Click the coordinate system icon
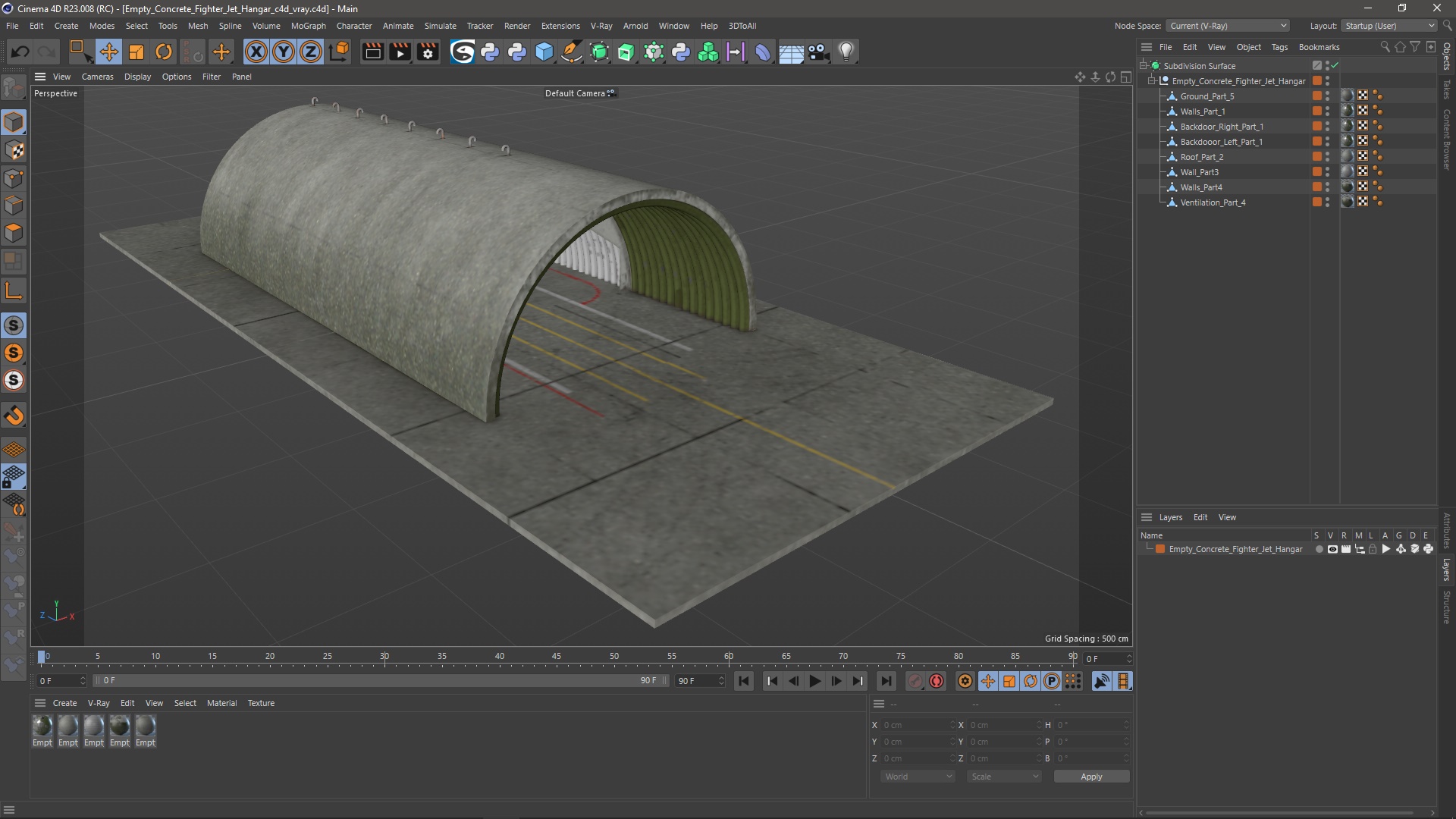This screenshot has width=1456, height=819. click(340, 52)
